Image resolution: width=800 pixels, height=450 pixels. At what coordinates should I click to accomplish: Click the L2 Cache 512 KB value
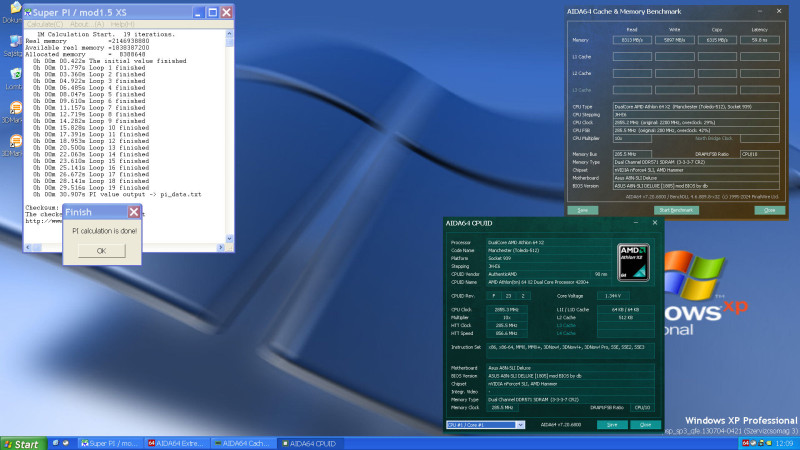(x=626, y=317)
